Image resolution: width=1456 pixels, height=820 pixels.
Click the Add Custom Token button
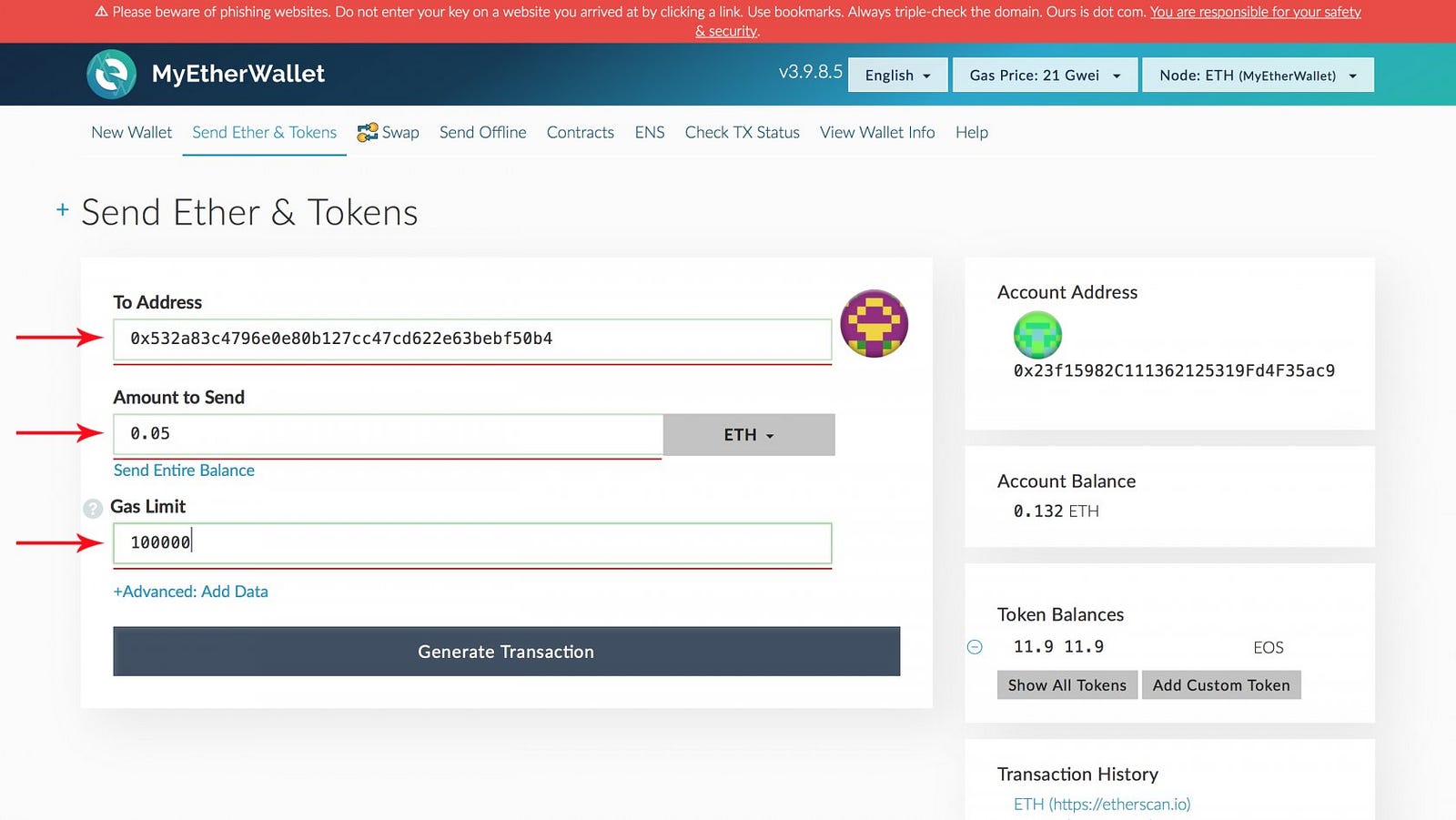point(1221,685)
